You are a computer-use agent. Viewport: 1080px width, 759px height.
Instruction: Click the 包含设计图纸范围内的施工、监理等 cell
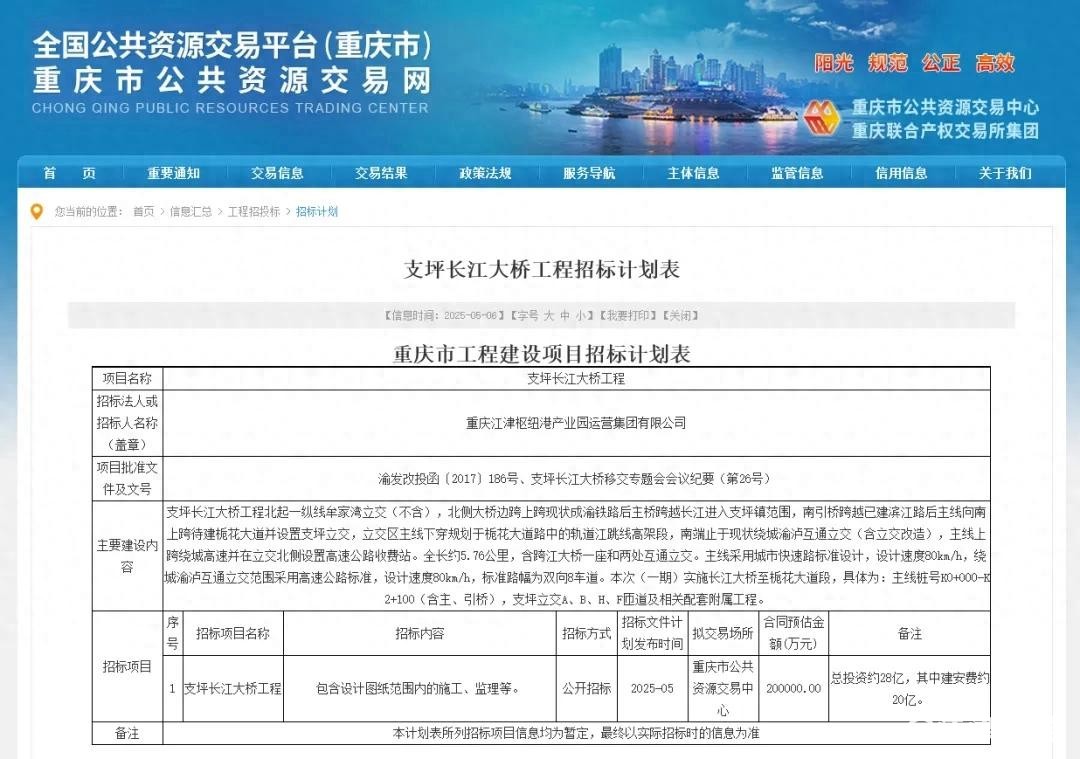tap(419, 688)
